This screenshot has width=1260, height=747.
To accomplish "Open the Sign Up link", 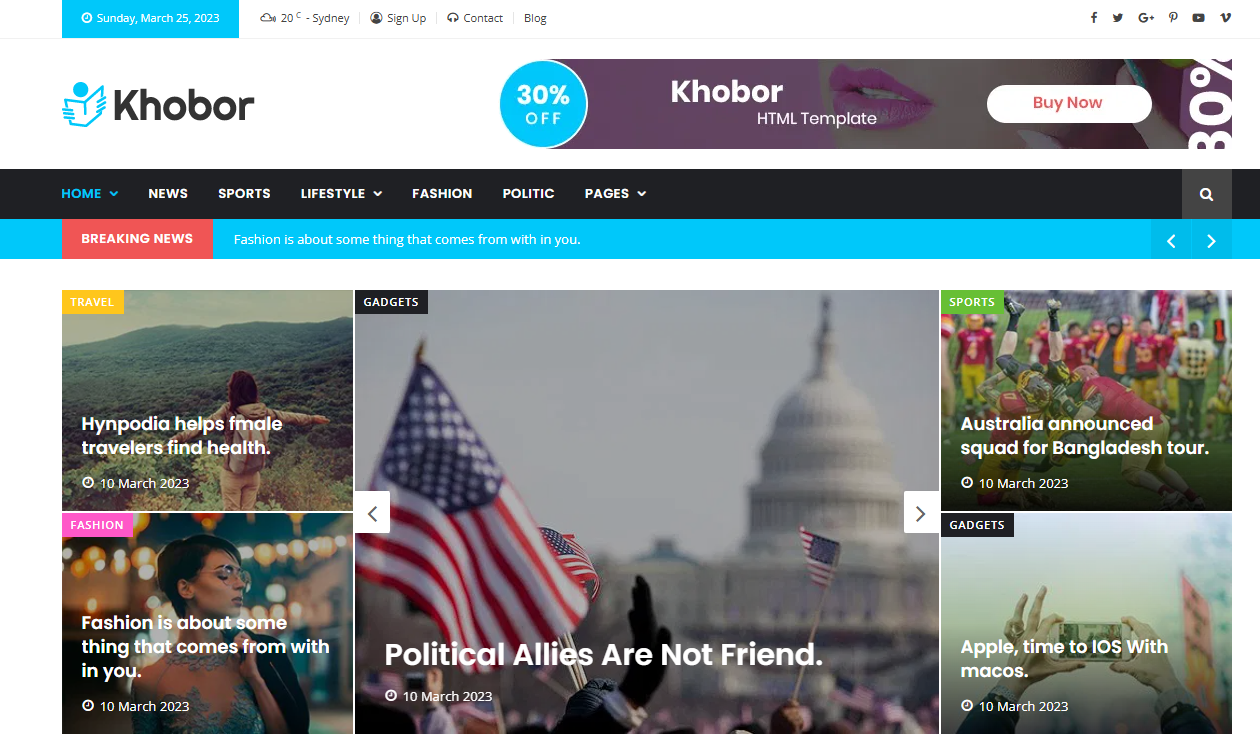I will (x=398, y=18).
